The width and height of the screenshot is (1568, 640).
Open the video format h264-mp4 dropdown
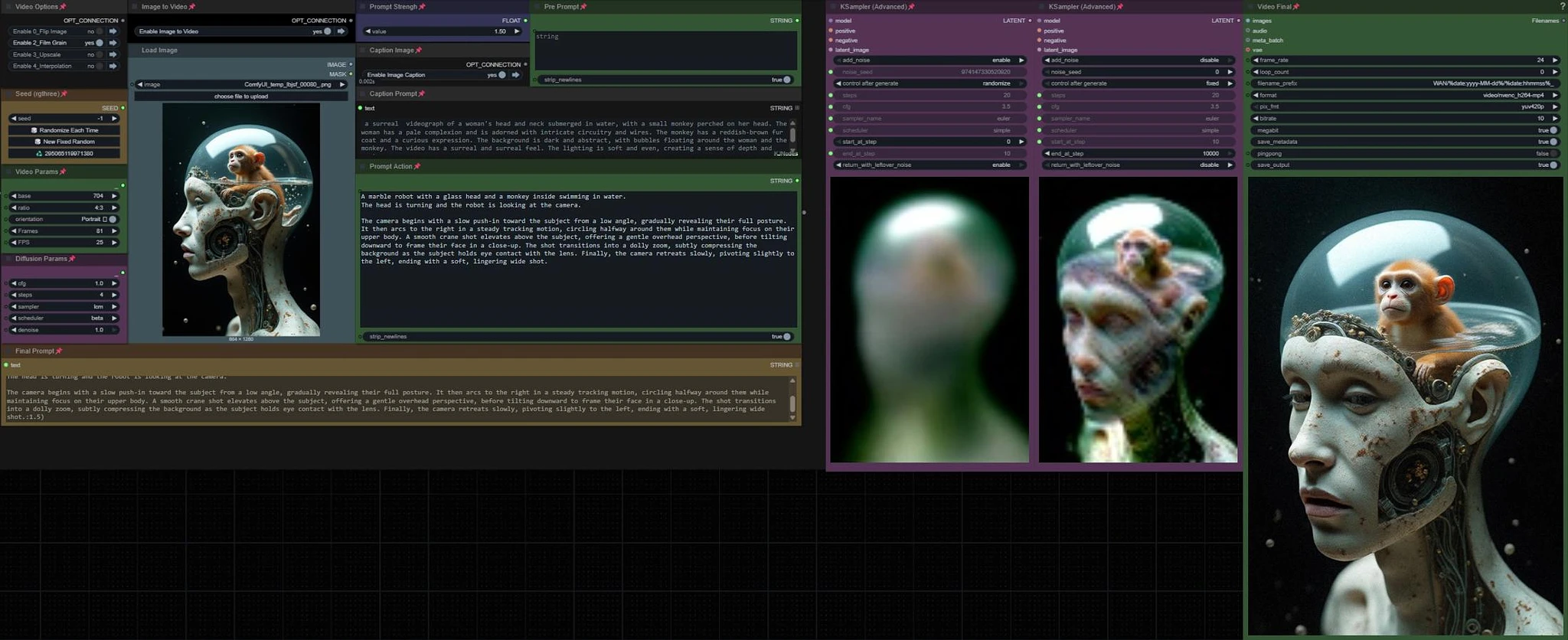tap(1405, 96)
